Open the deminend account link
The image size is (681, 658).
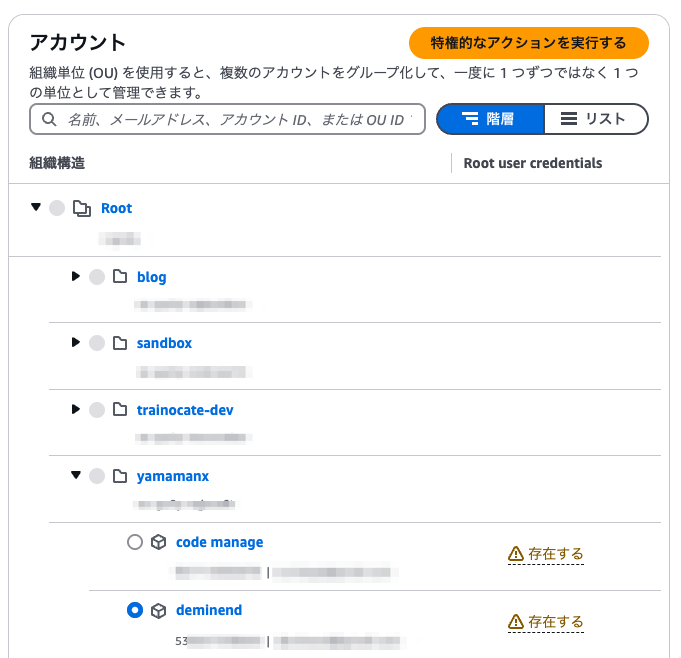[209, 610]
